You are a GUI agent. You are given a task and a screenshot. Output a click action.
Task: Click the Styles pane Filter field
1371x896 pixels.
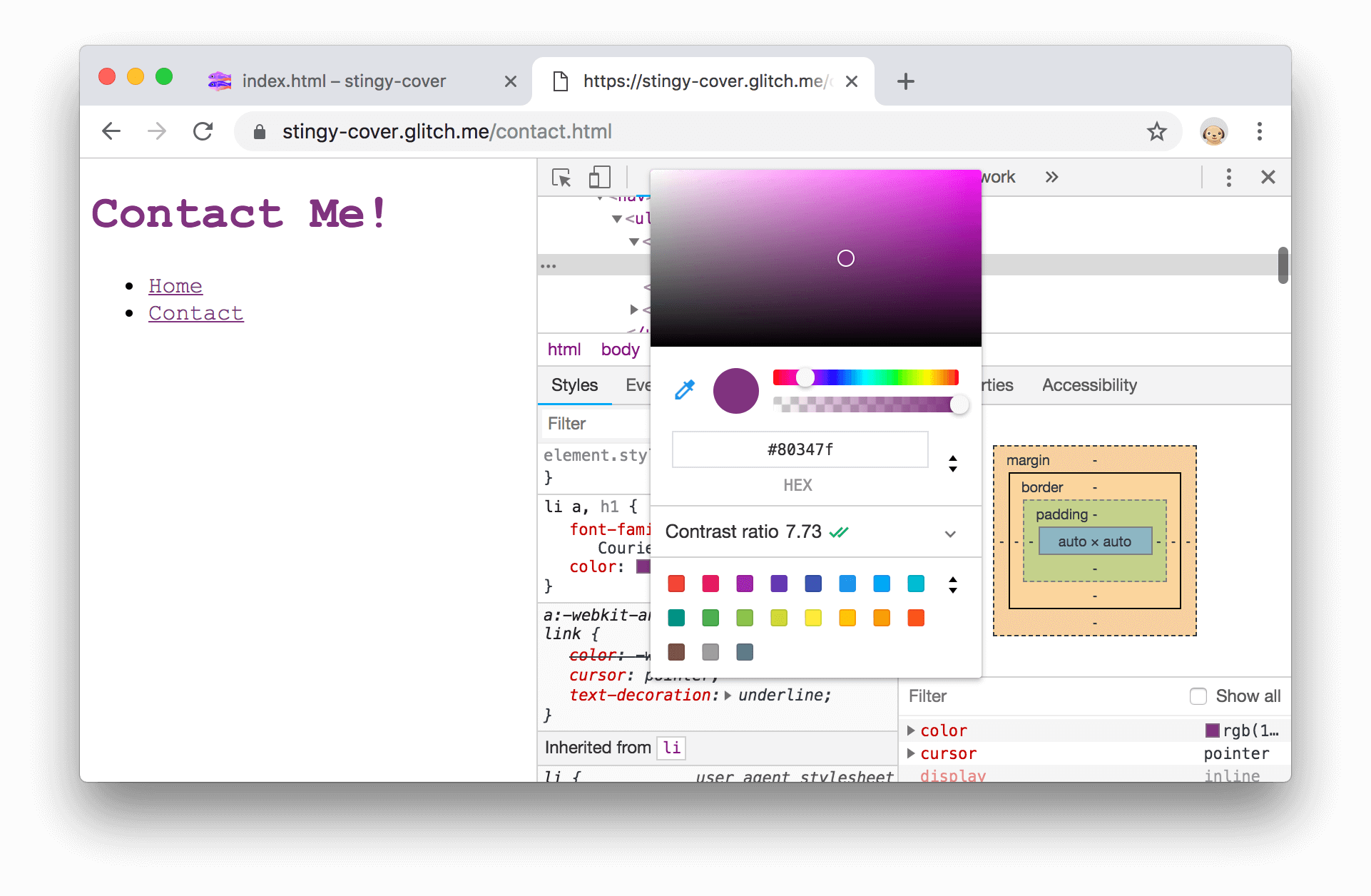(x=594, y=424)
